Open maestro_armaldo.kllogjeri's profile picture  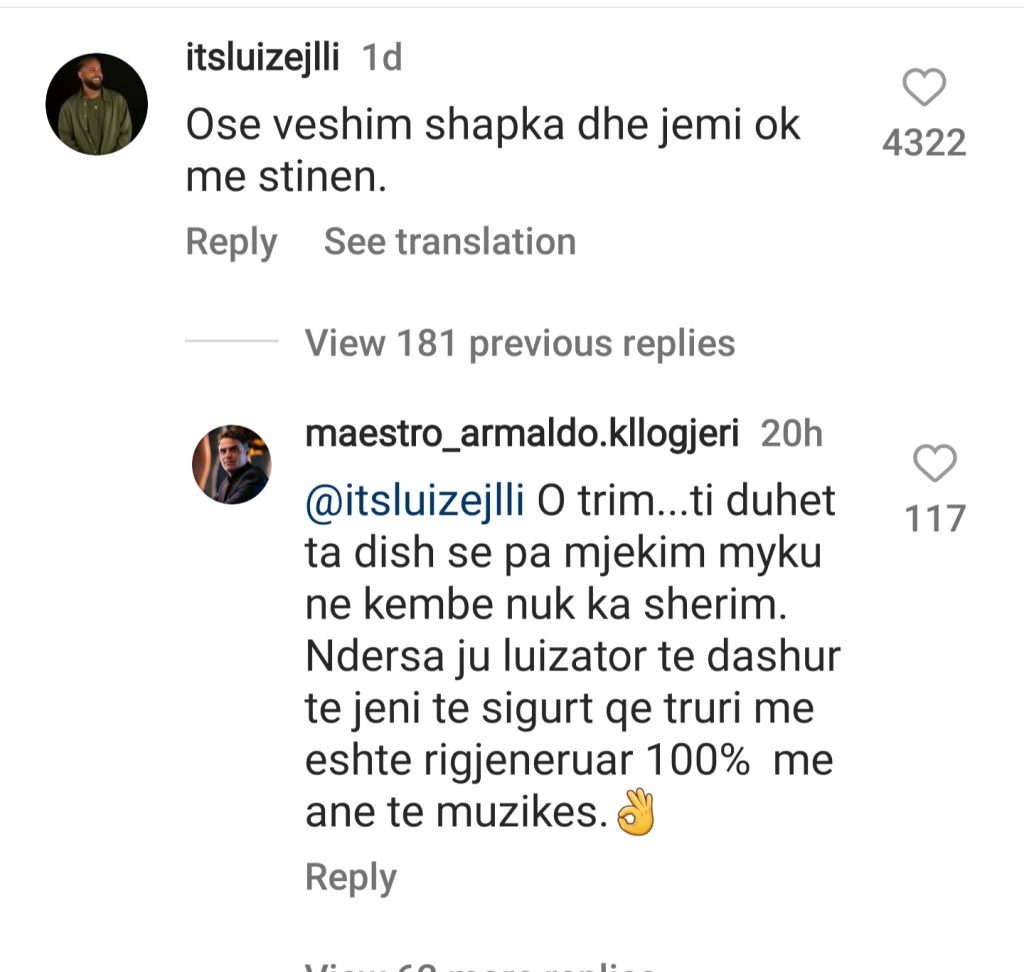pos(231,464)
